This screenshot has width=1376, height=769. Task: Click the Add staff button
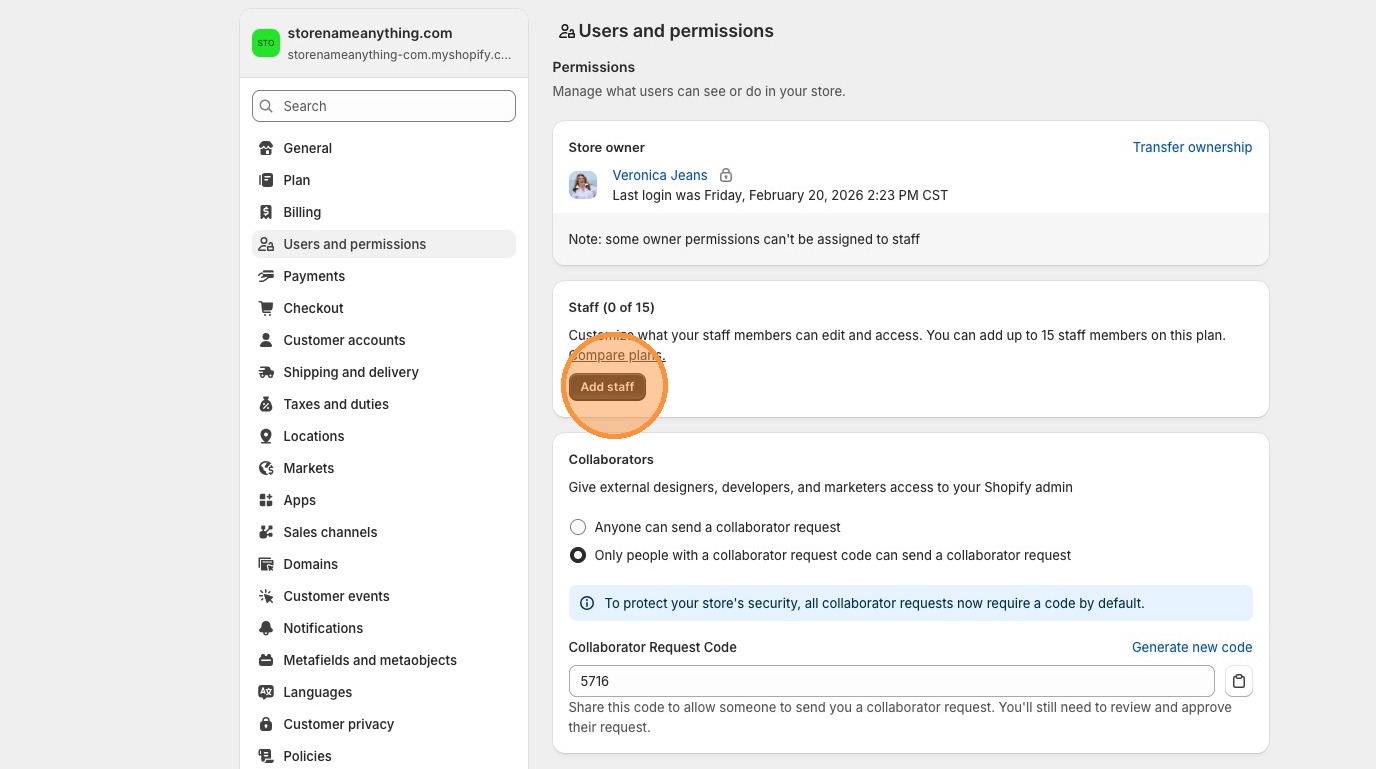point(607,387)
